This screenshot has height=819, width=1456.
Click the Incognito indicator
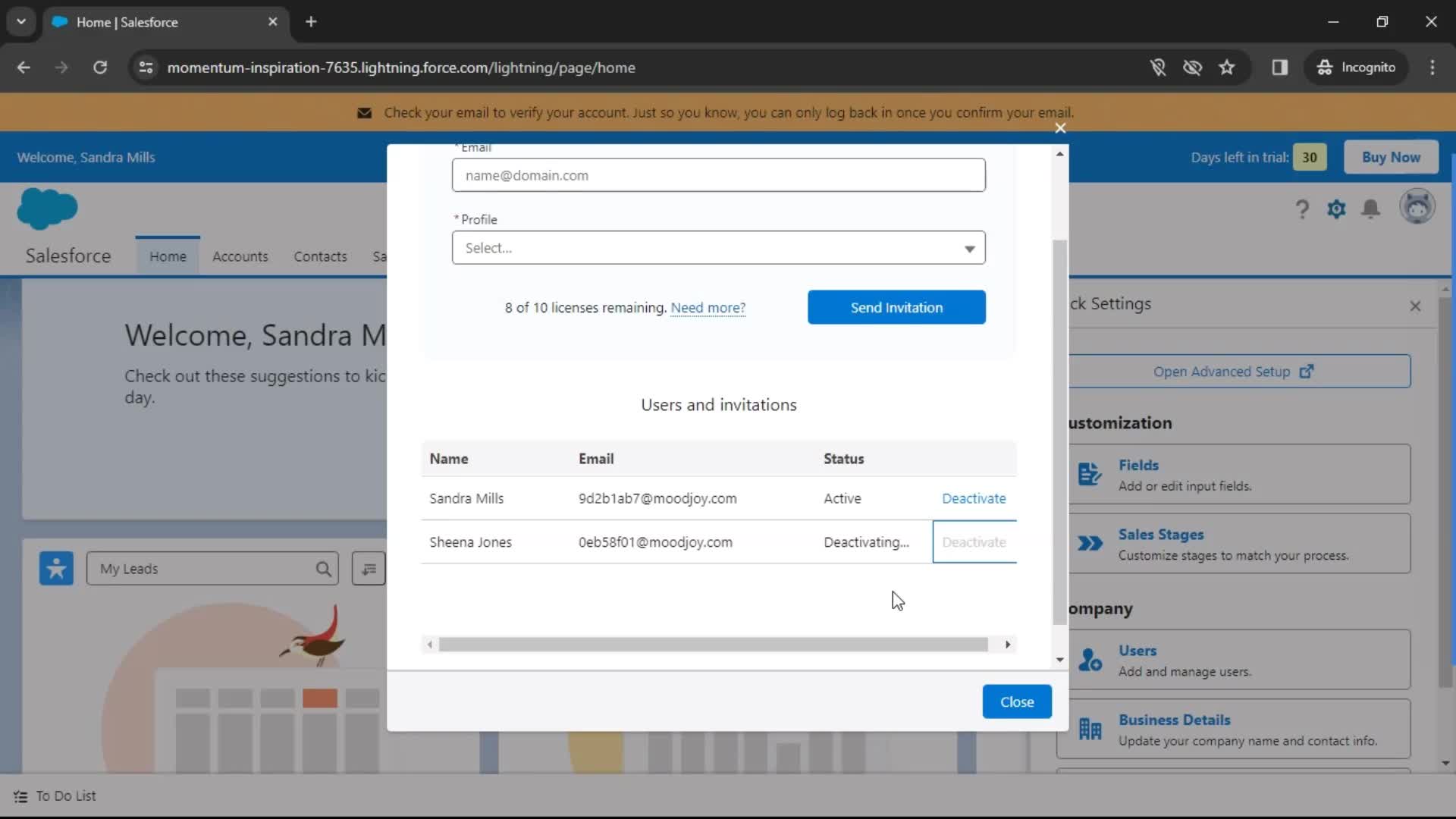(x=1356, y=67)
